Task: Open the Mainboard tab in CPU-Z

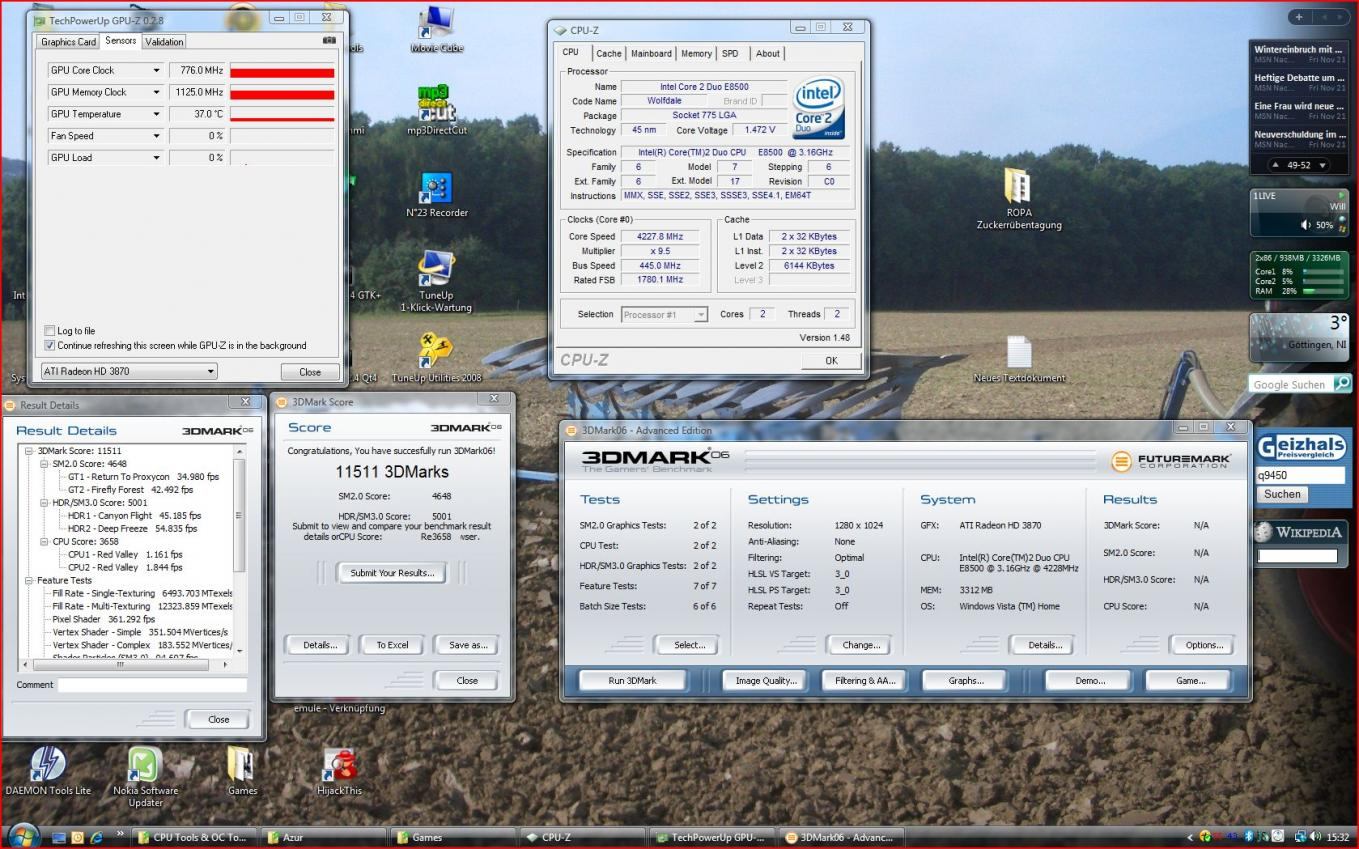Action: click(651, 54)
